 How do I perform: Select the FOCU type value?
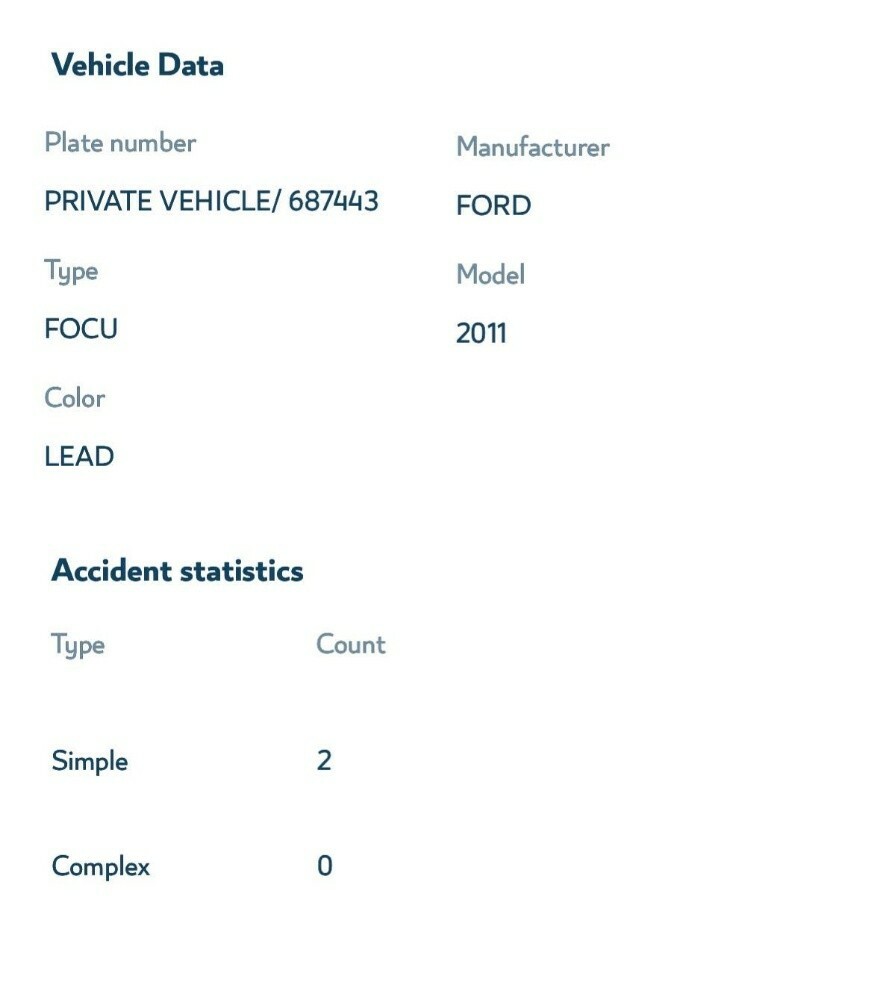point(81,329)
